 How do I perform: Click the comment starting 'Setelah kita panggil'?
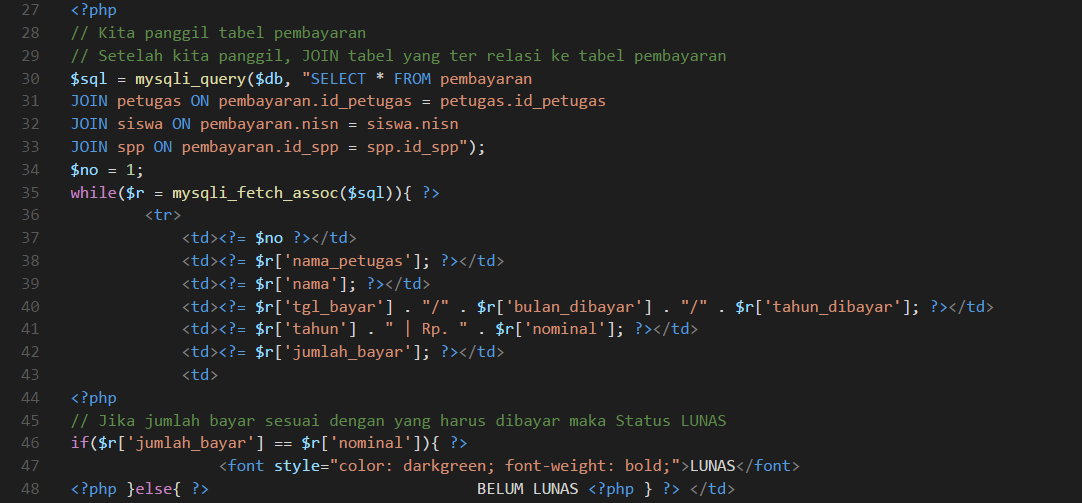pyautogui.click(x=398, y=56)
